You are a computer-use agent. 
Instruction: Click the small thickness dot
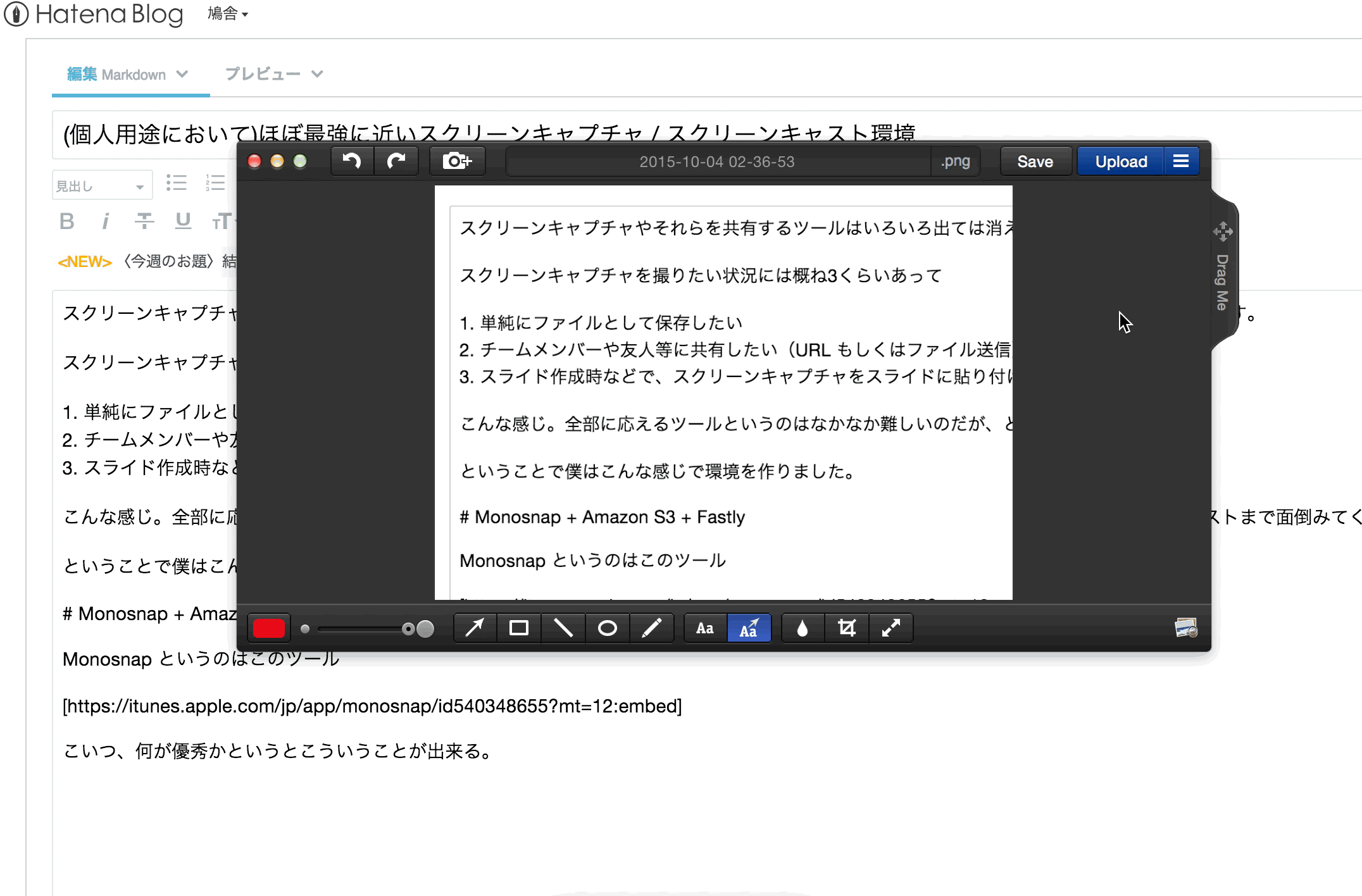point(305,629)
